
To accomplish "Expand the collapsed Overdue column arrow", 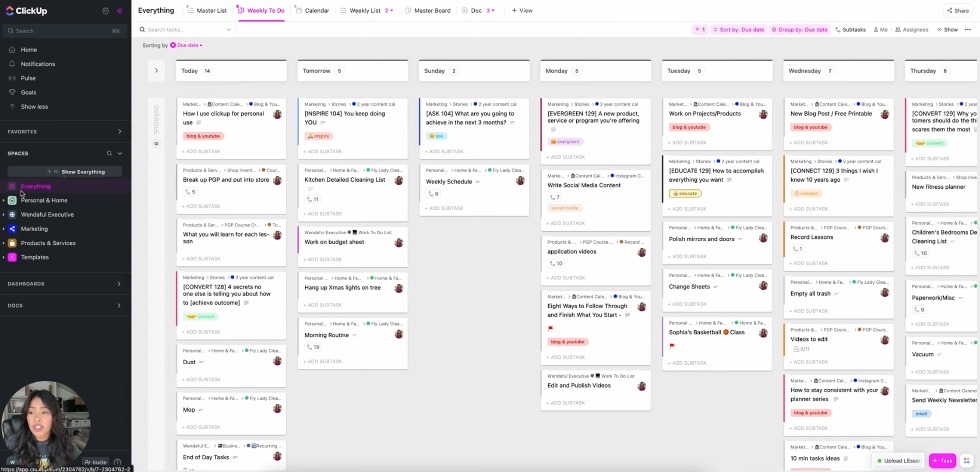I will tap(156, 71).
